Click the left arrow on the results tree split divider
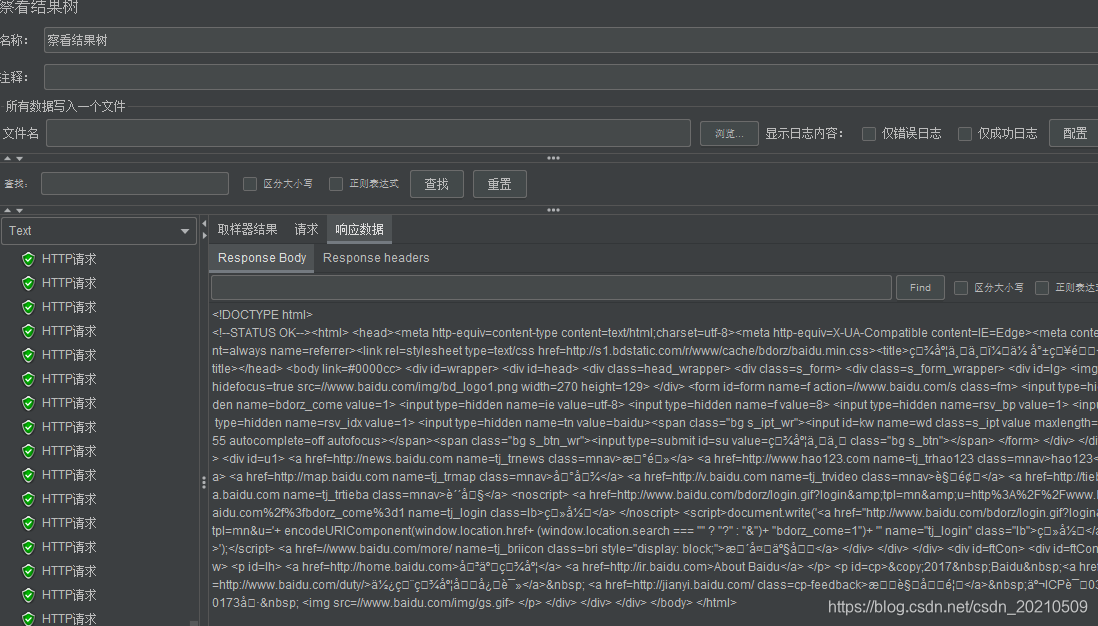Screen dimensions: 1098x626 point(204,224)
